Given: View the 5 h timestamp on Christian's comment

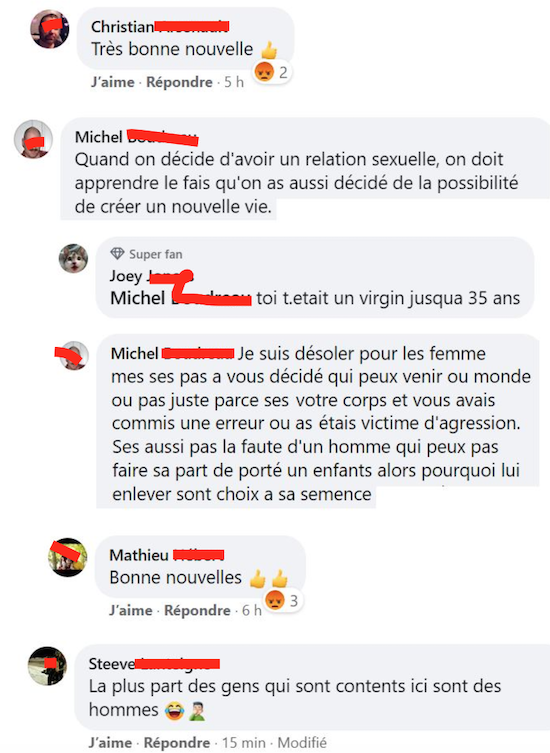Looking at the screenshot, I should click(x=234, y=82).
